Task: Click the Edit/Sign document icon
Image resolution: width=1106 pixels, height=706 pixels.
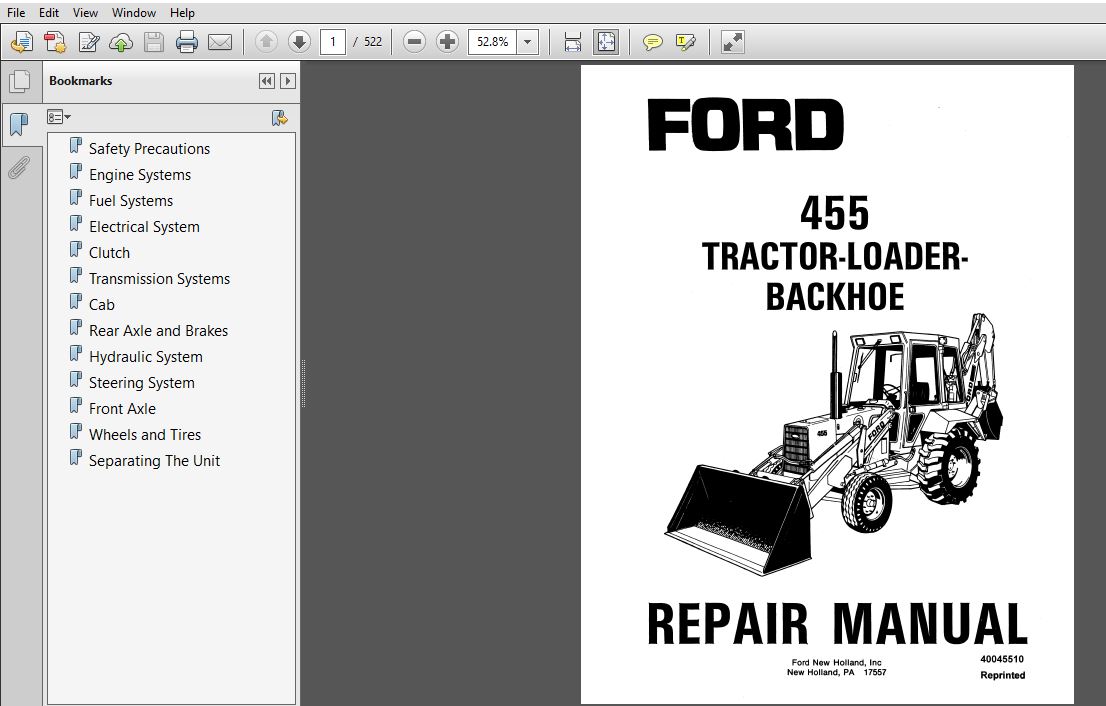Action: point(88,42)
